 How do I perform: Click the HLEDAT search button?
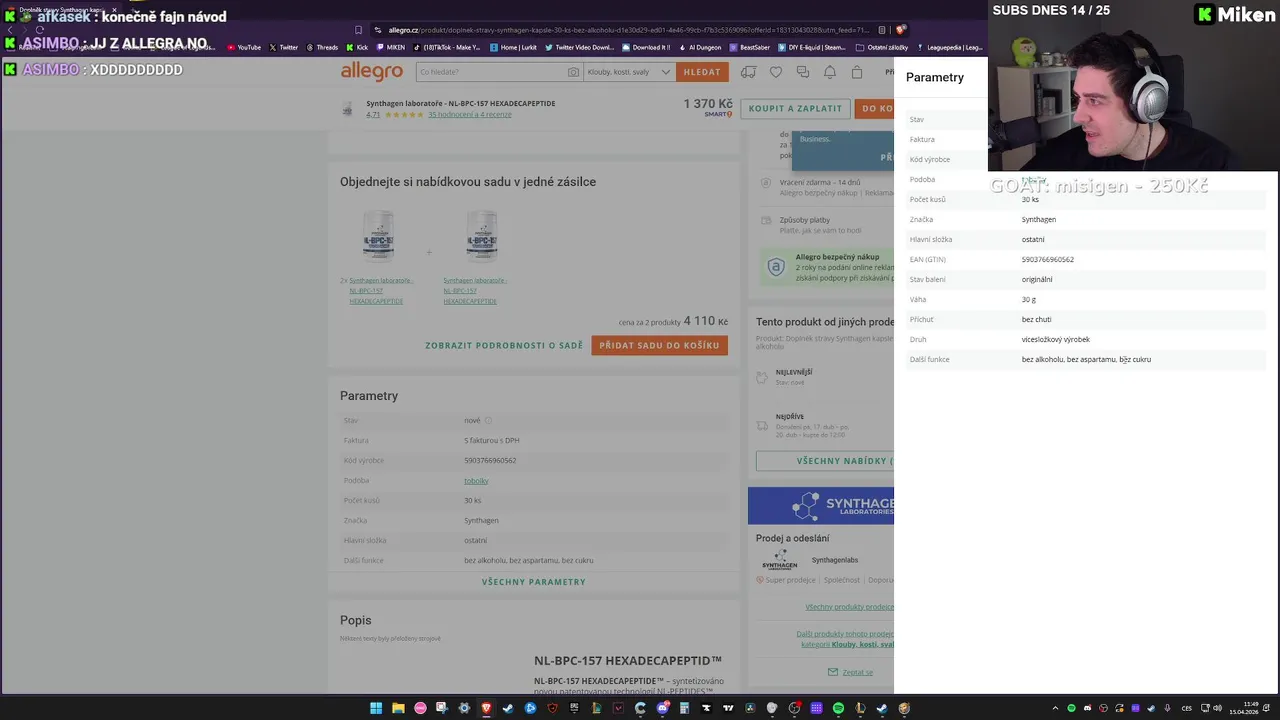pyautogui.click(x=702, y=72)
